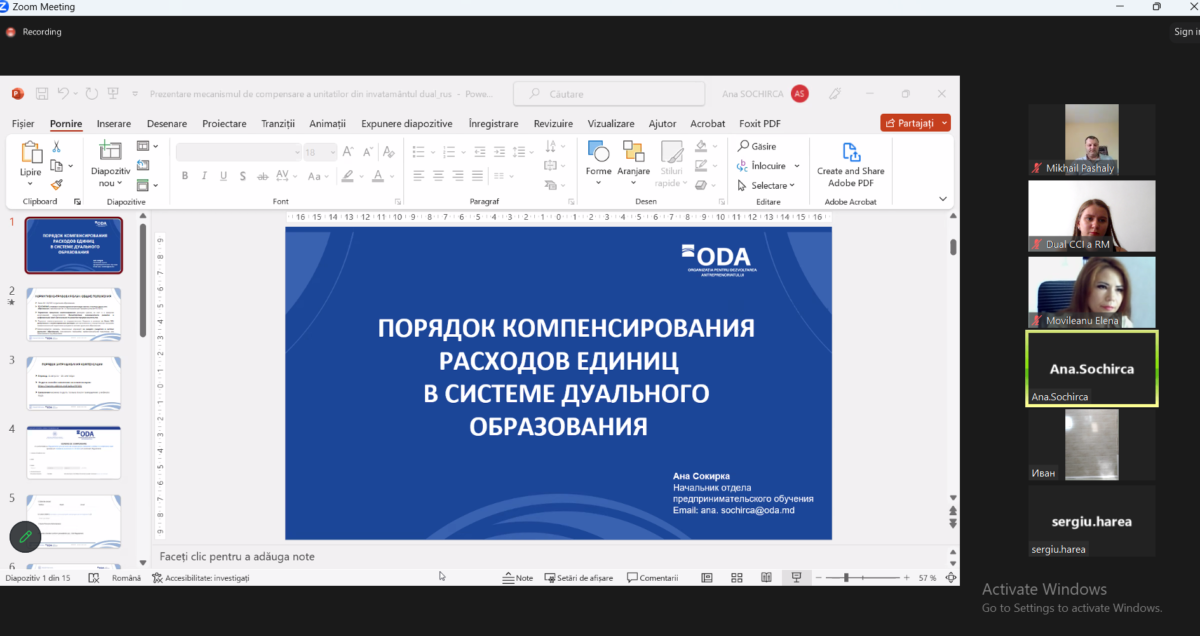Click the Increase font size icon

point(348,152)
